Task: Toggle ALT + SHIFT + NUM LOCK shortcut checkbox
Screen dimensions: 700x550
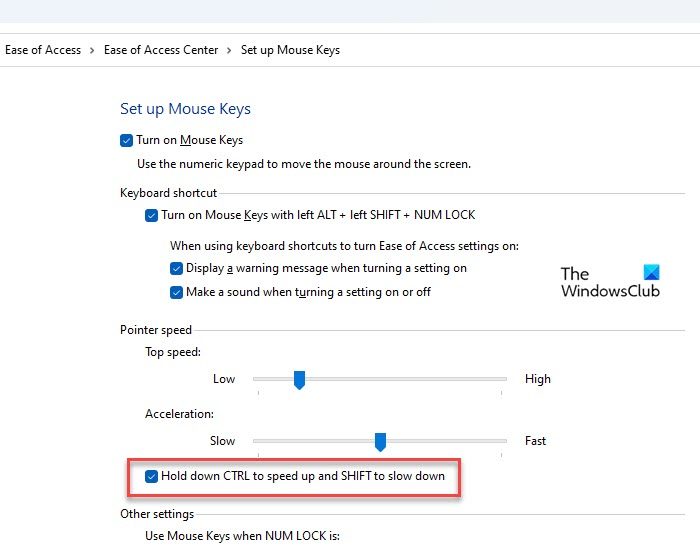Action: pyautogui.click(x=151, y=216)
